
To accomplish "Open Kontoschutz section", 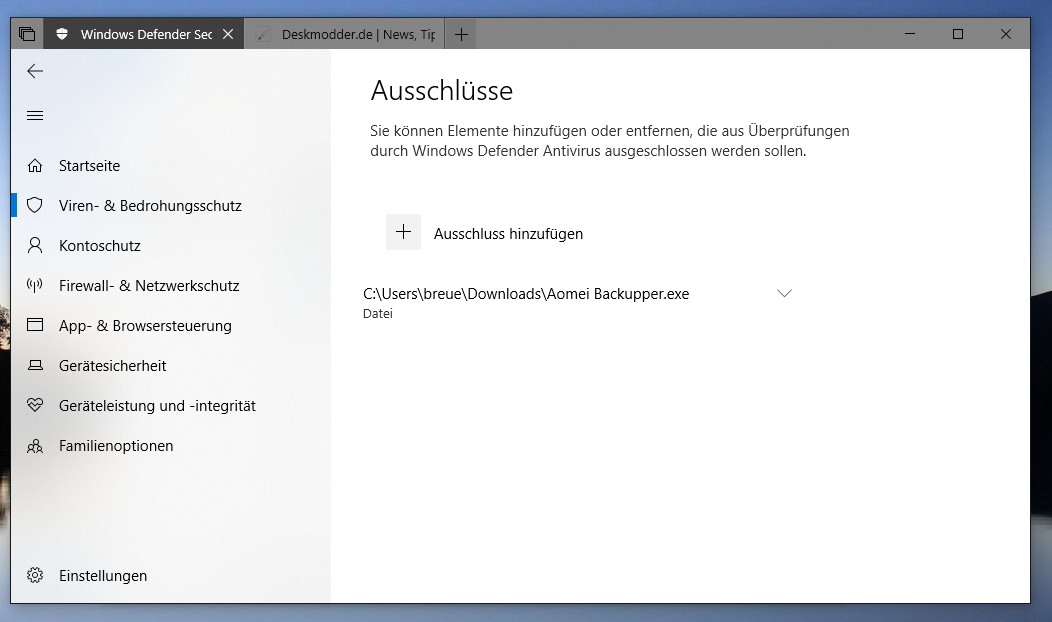I will [100, 246].
